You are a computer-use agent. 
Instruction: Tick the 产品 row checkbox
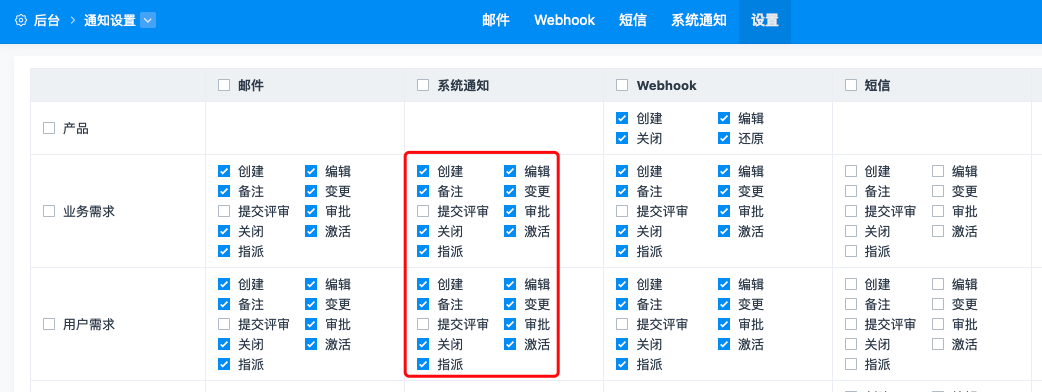49,128
